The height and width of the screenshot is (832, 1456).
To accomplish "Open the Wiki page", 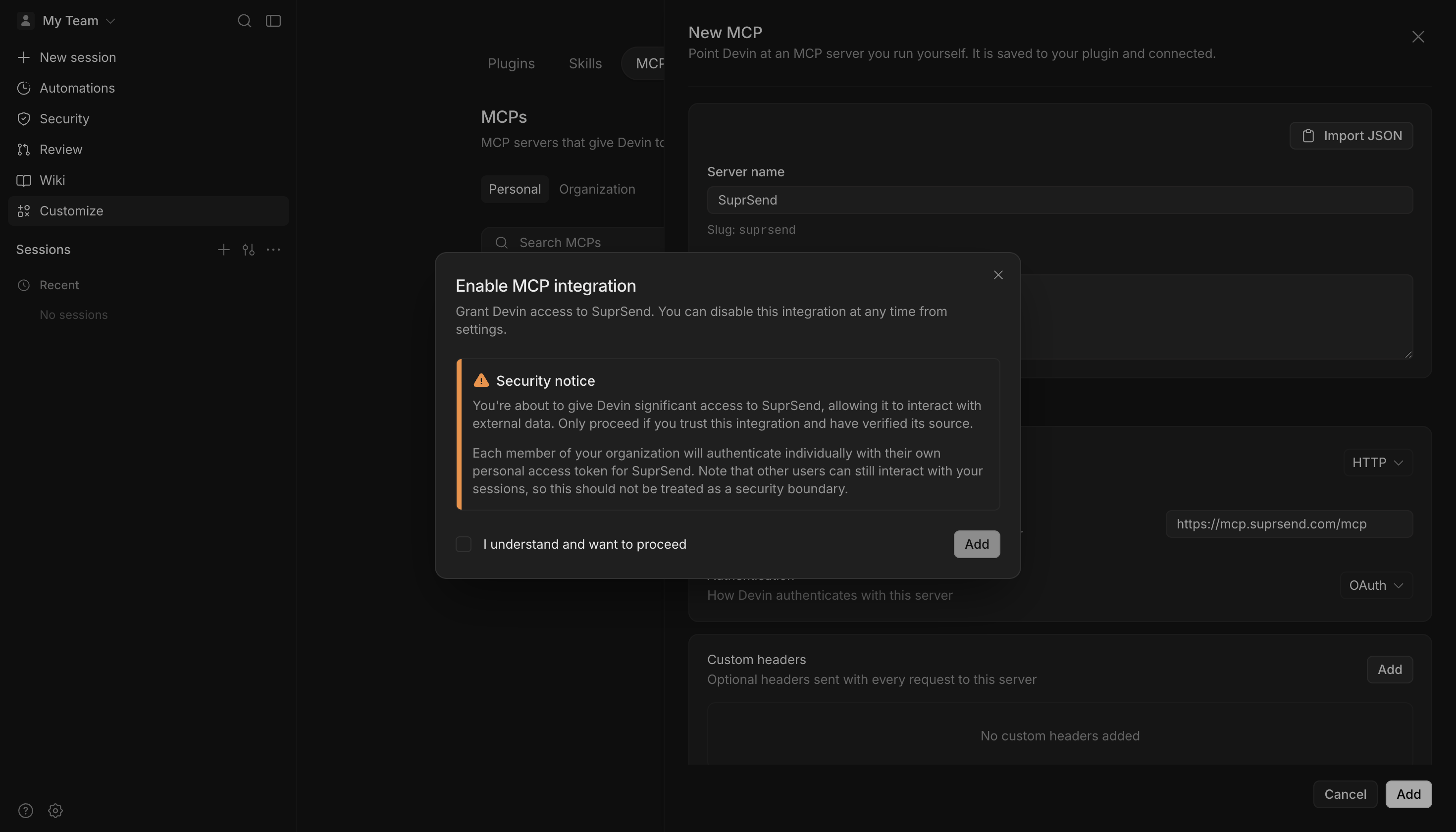I will (x=148, y=181).
